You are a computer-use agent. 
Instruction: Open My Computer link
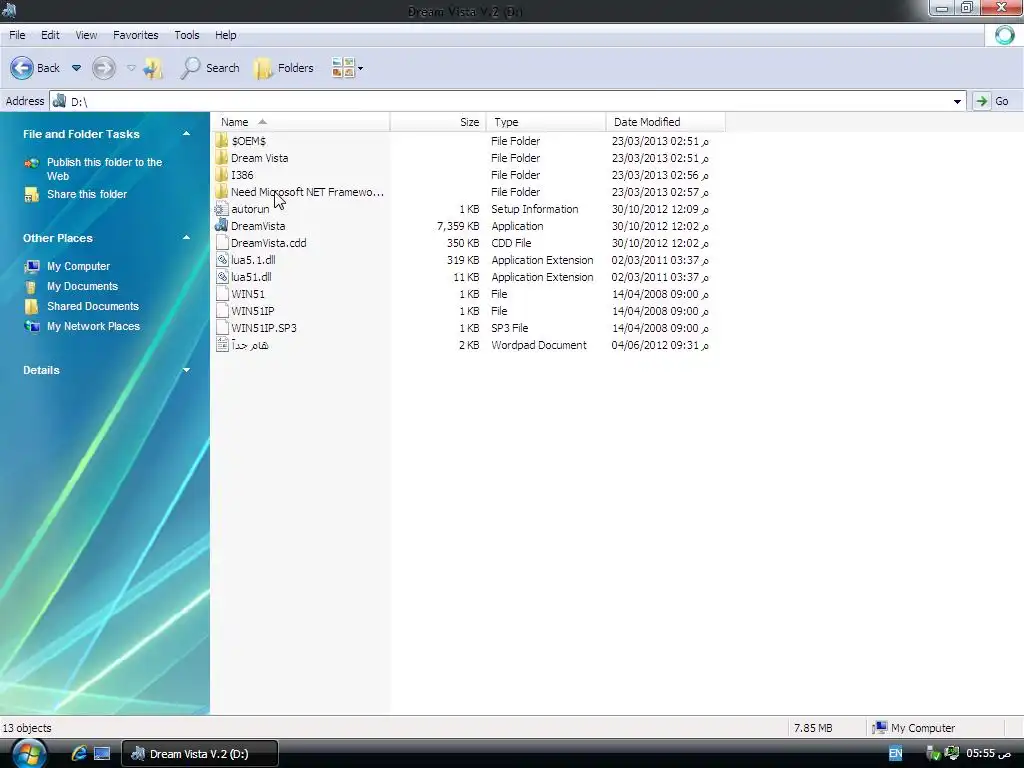coord(78,266)
